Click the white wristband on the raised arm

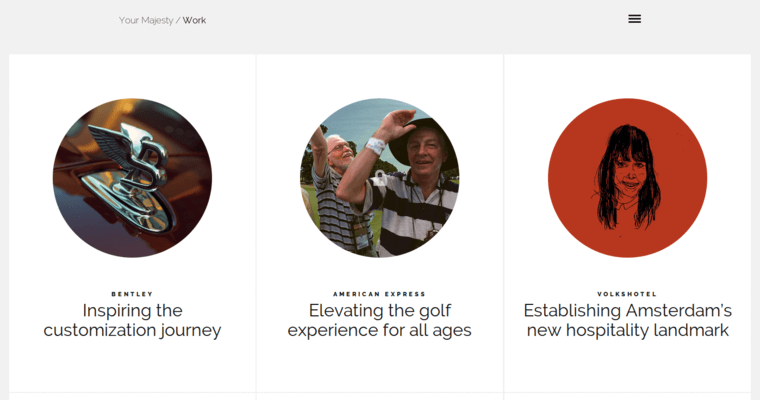pos(376,146)
